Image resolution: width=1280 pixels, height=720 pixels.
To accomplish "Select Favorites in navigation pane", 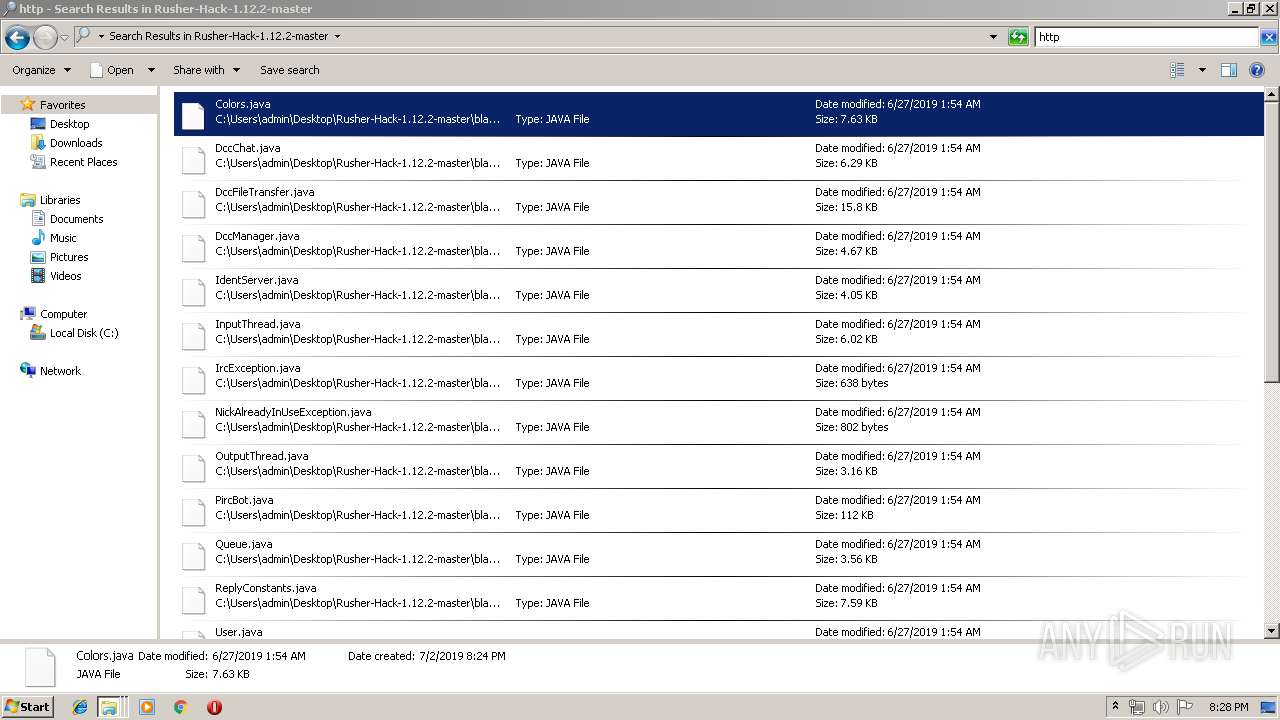I will pos(62,105).
